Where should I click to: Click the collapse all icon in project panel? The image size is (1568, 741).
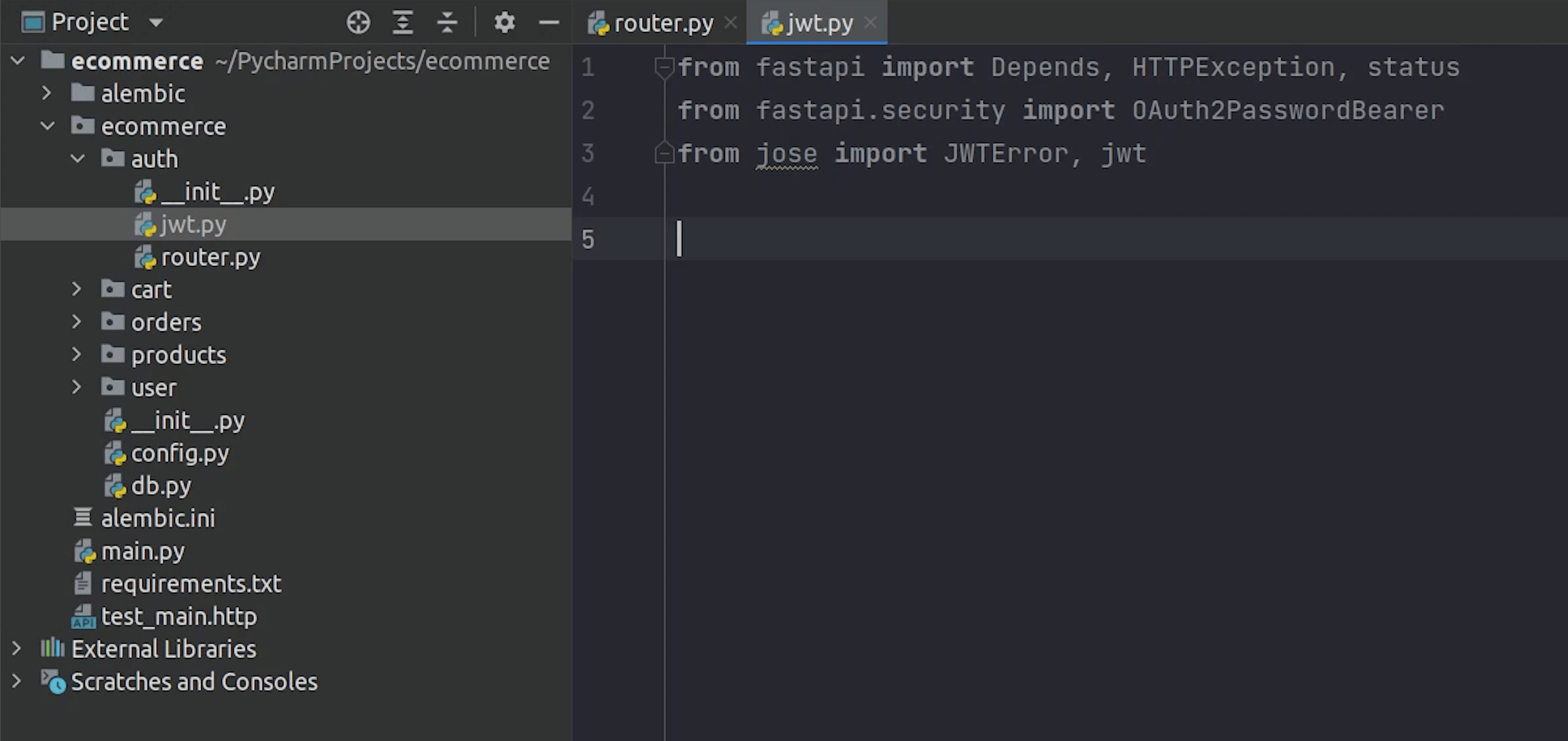447,22
